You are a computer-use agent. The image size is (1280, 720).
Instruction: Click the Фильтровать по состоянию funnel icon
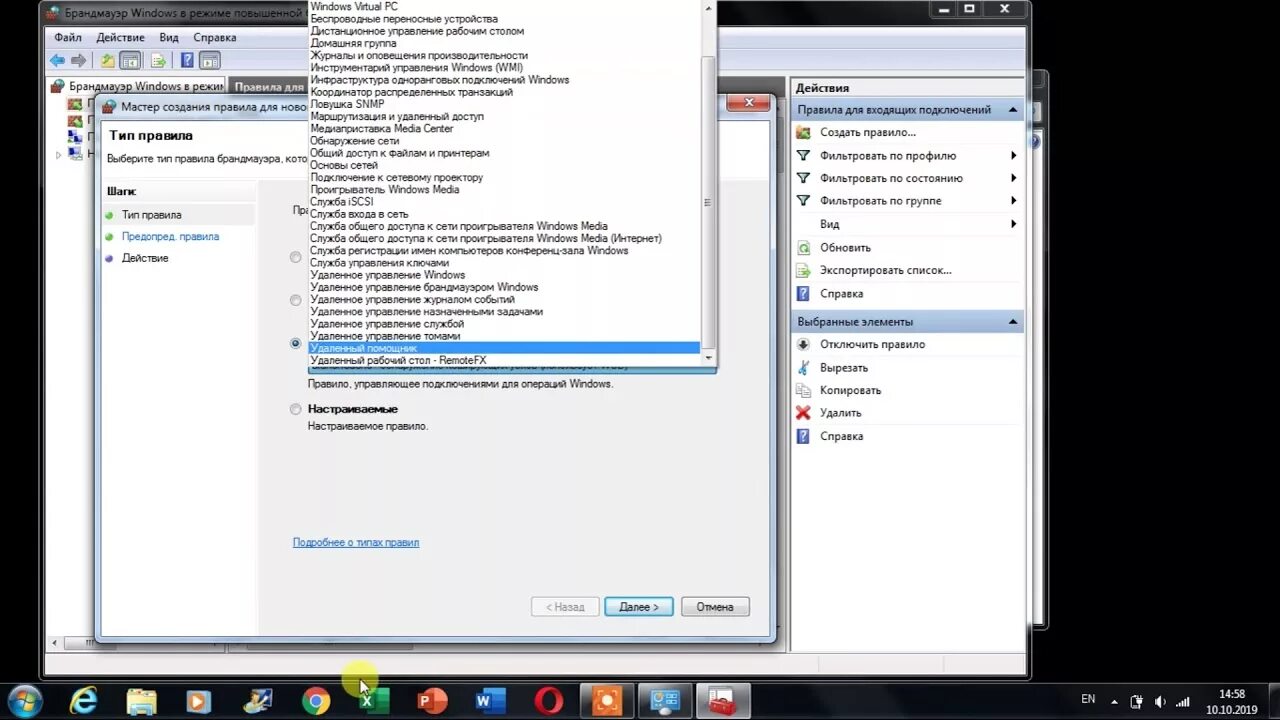[x=803, y=178]
